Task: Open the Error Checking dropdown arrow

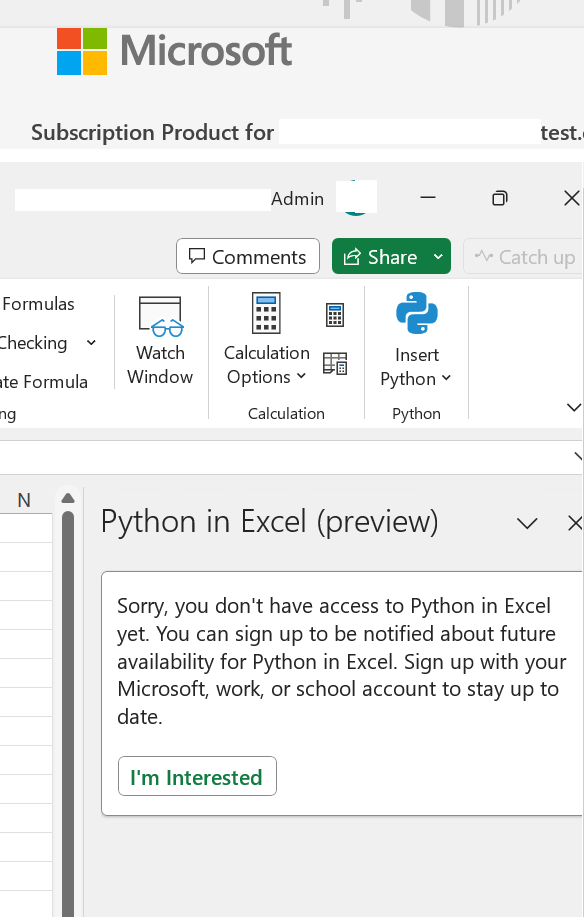Action: pos(91,343)
